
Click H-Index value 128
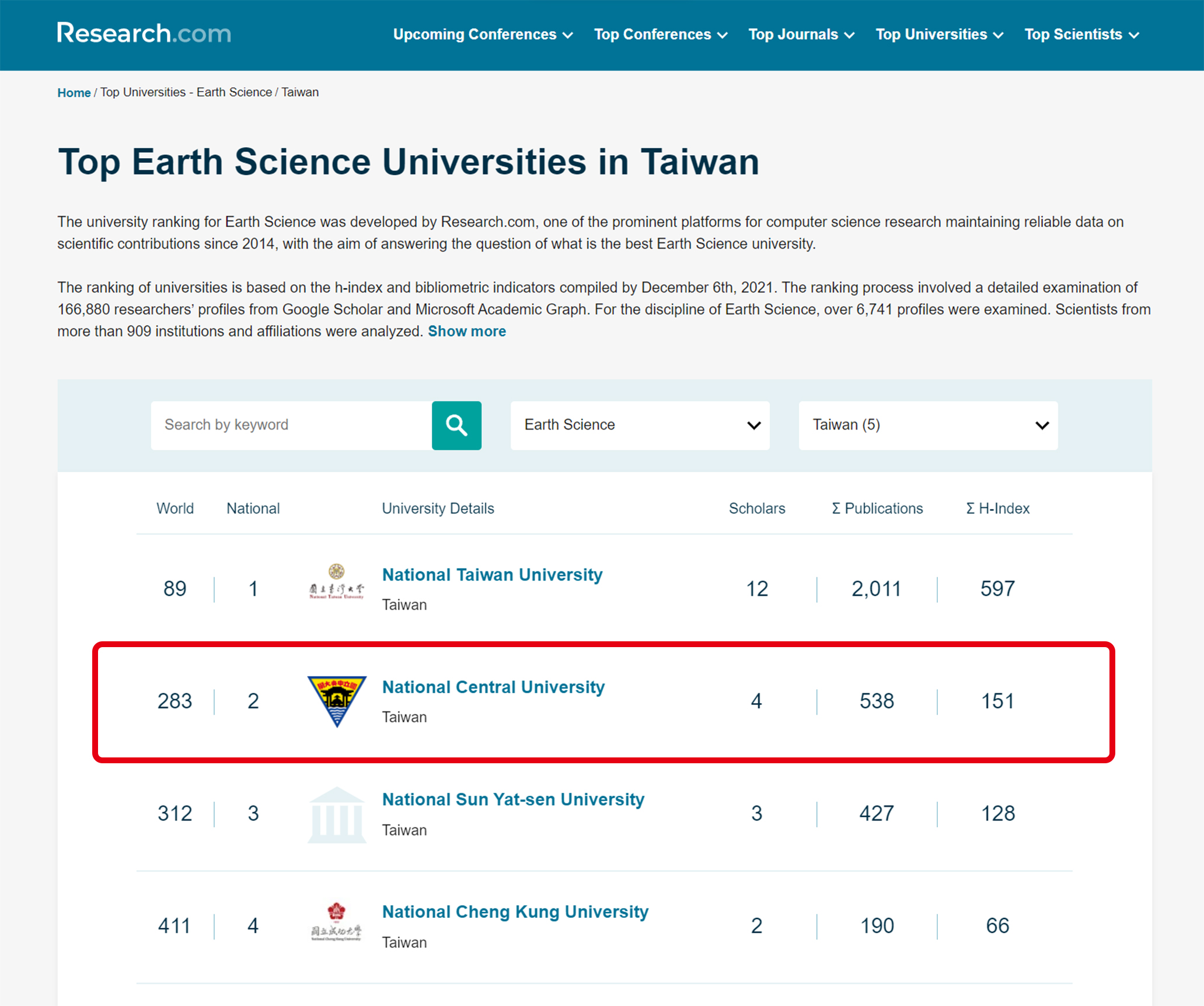coord(997,813)
